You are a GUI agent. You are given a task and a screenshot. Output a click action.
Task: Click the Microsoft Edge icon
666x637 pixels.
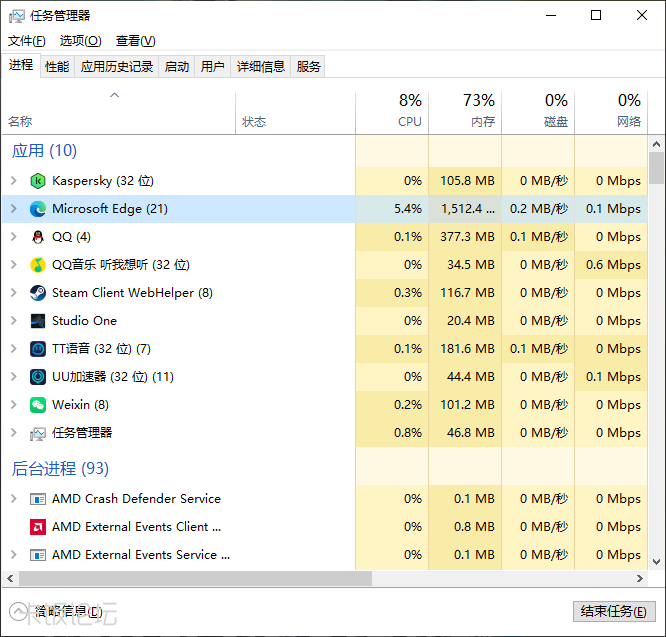point(38,209)
